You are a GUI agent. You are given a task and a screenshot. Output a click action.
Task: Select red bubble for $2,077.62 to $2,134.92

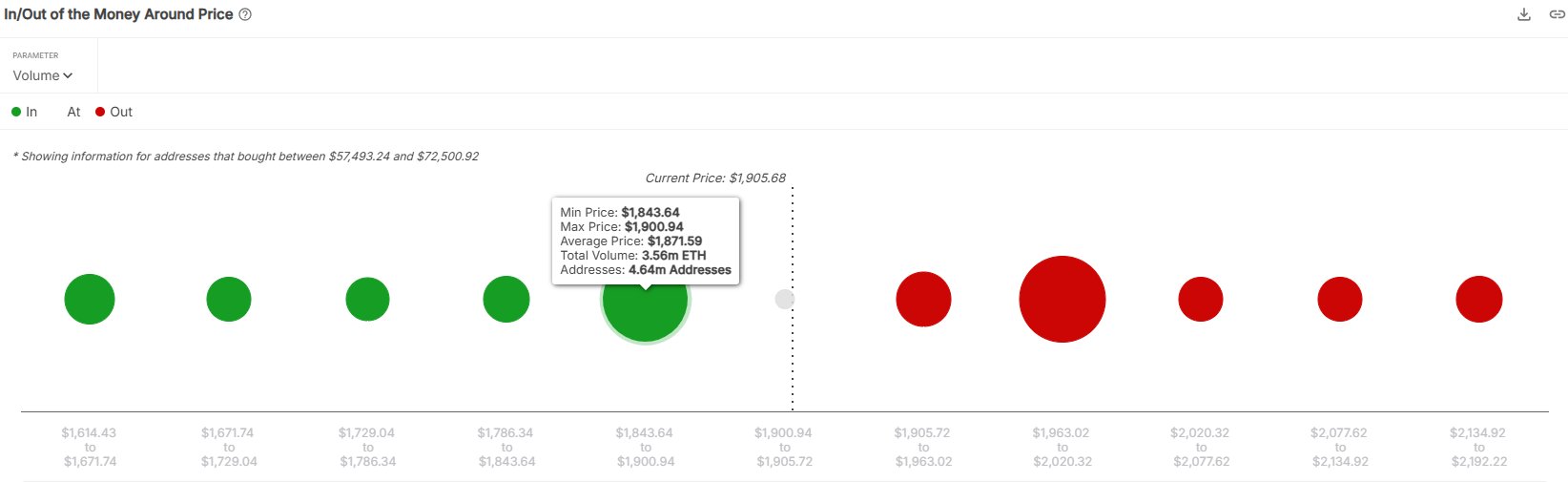point(1340,299)
